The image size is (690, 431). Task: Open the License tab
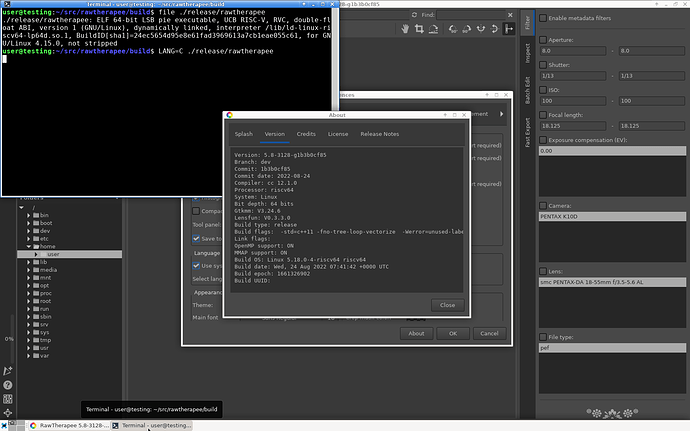point(338,134)
